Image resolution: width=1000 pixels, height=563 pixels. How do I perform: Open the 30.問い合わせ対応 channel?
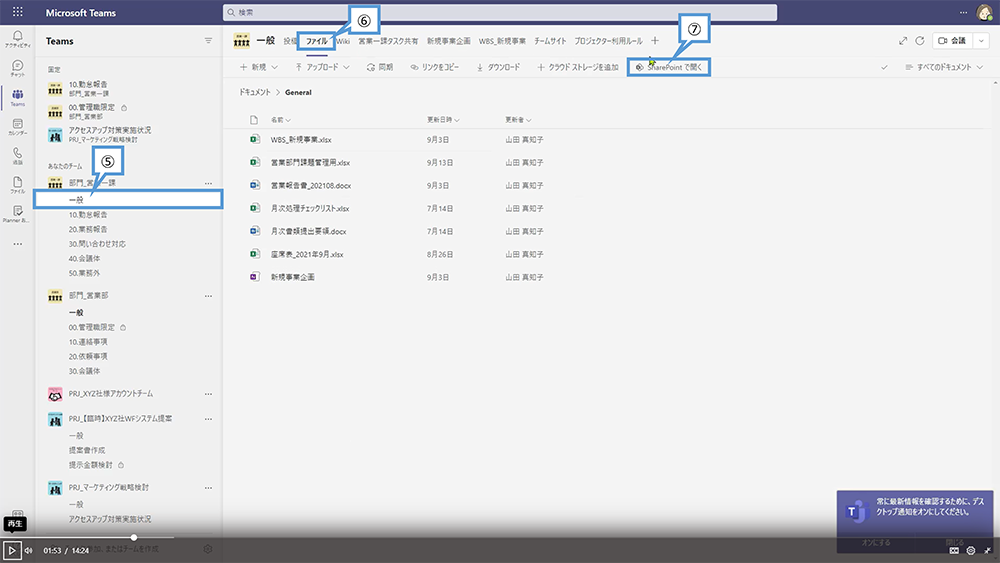(x=97, y=244)
